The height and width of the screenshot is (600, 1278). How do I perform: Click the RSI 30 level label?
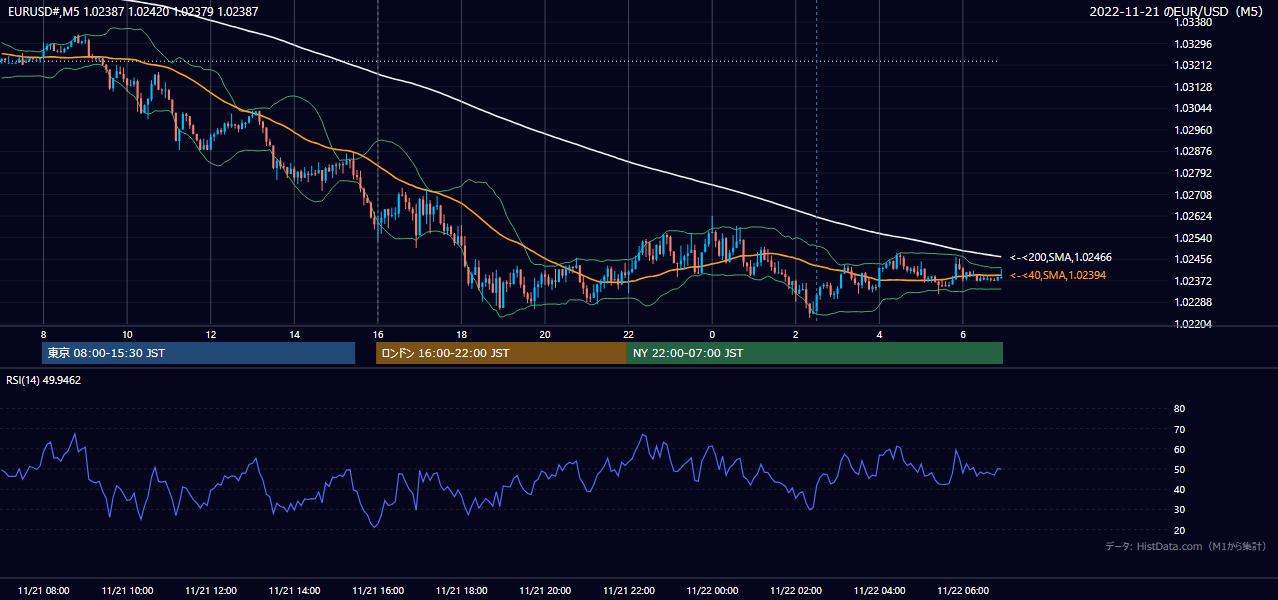[1179, 510]
